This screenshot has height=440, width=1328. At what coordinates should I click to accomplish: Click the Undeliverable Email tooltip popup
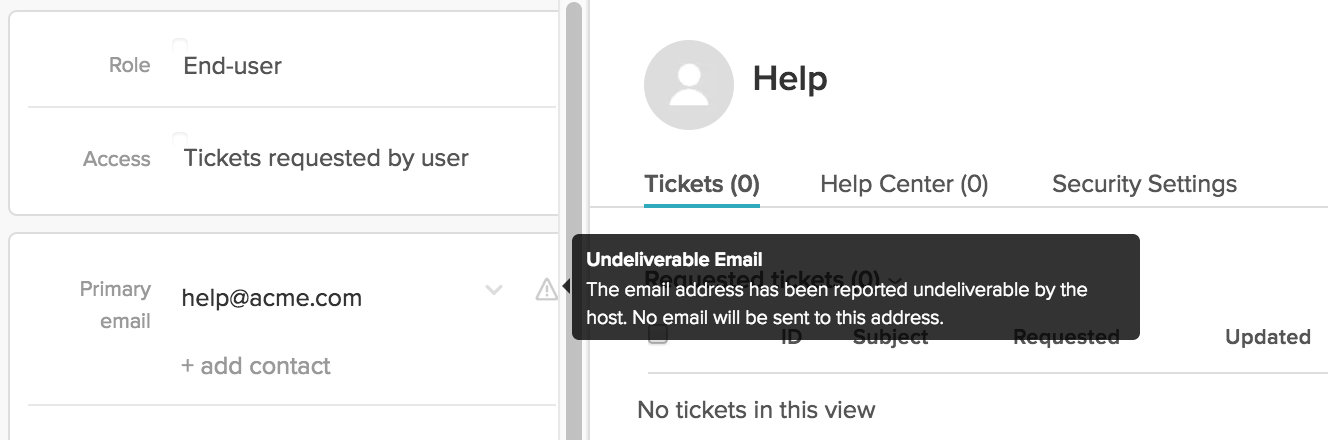click(x=856, y=287)
